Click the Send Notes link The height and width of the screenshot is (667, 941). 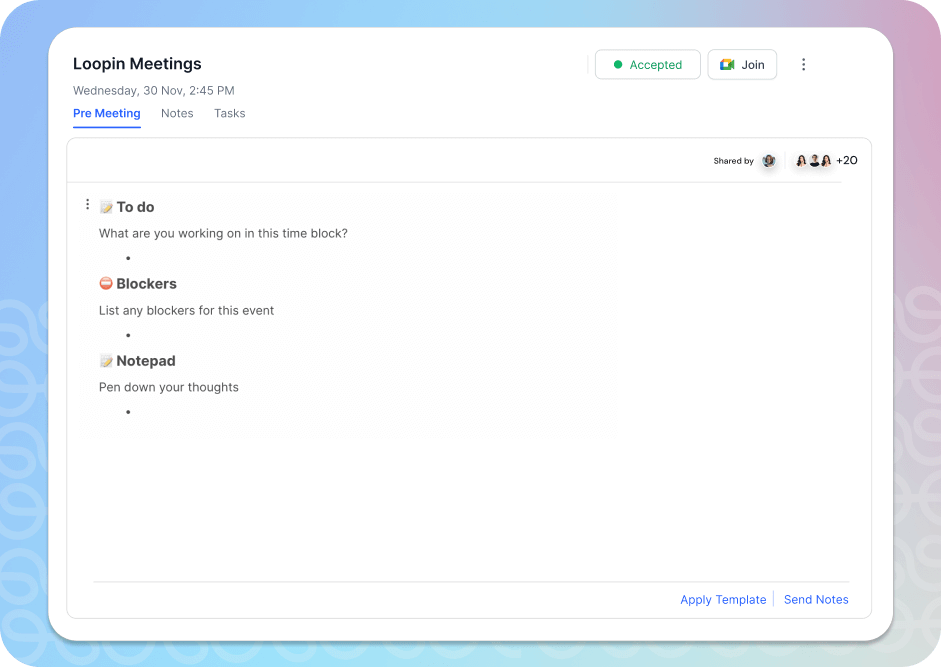(816, 599)
